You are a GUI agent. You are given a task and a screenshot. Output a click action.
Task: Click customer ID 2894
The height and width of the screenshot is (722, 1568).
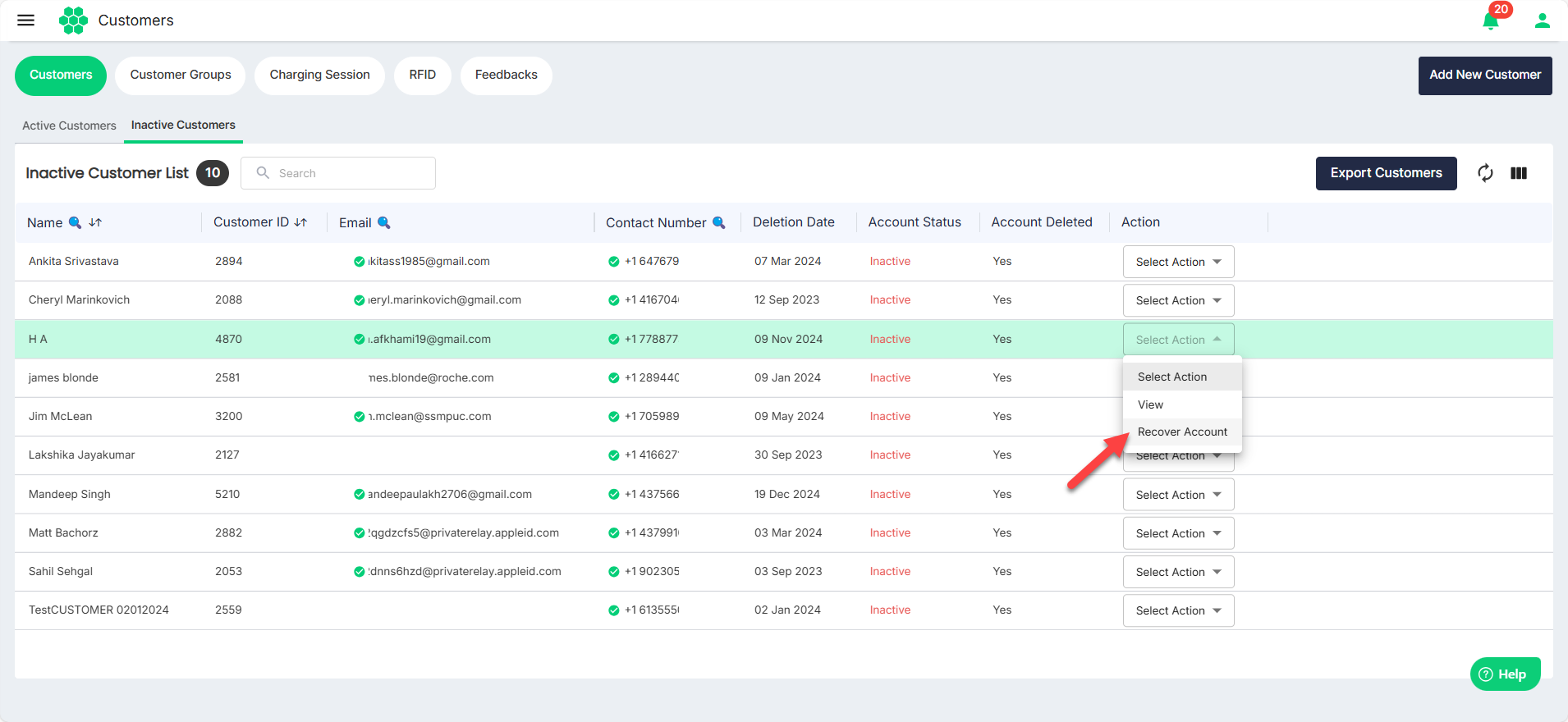(229, 262)
